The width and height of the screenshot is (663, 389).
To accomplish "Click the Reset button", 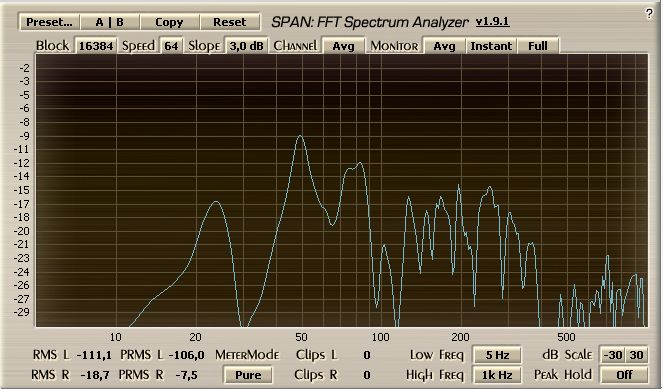I will point(230,22).
